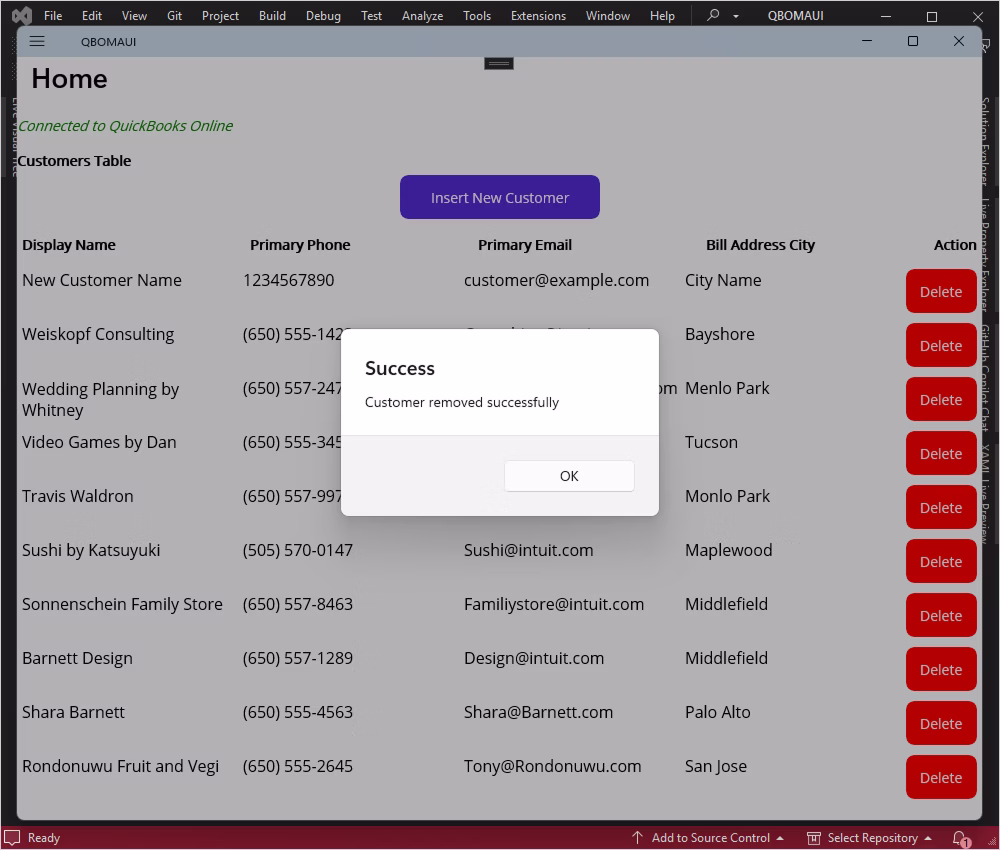Delete the Sushi by Katsuyuki customer
This screenshot has width=1000, height=850.
coord(941,562)
